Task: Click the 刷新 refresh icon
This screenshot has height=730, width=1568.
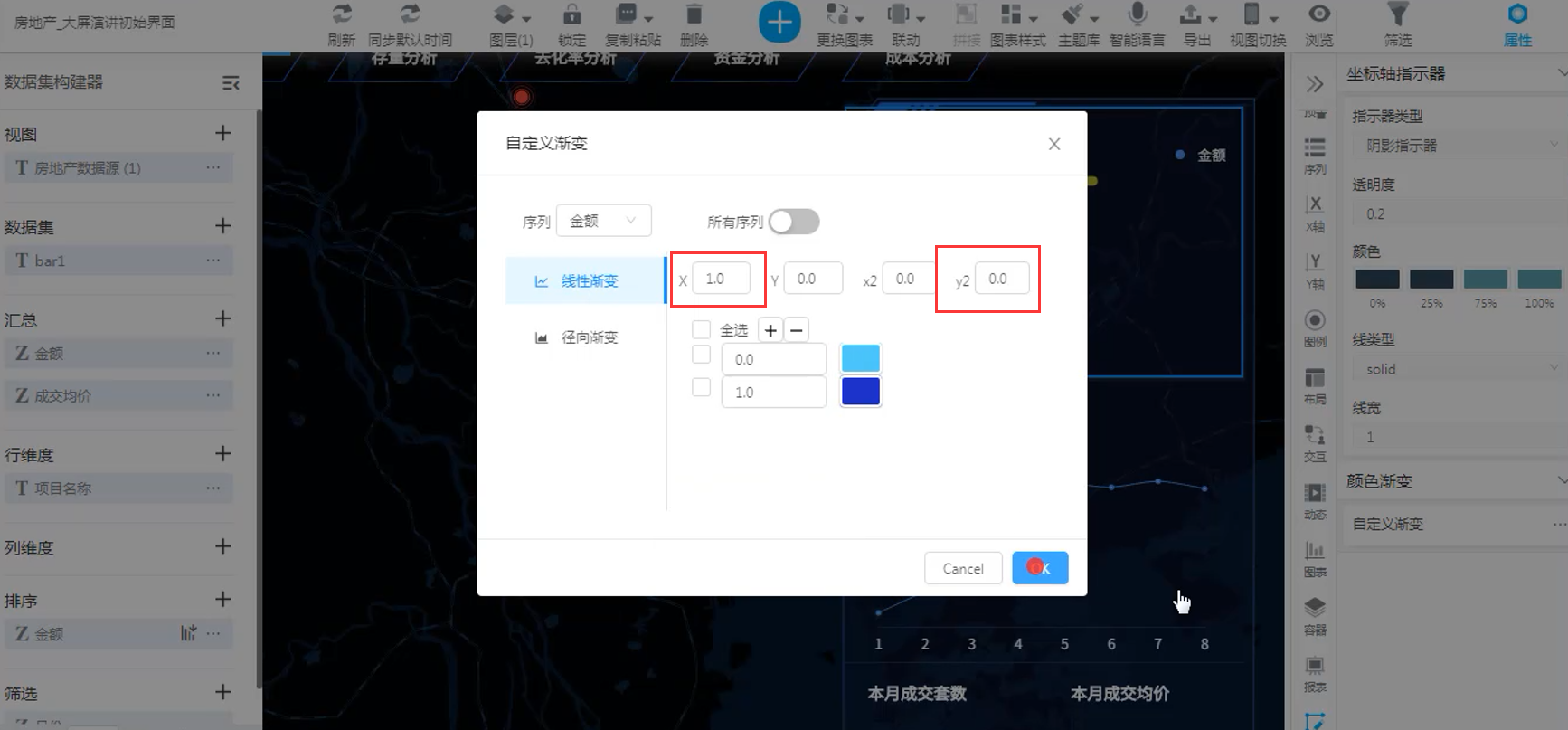Action: pos(342,14)
